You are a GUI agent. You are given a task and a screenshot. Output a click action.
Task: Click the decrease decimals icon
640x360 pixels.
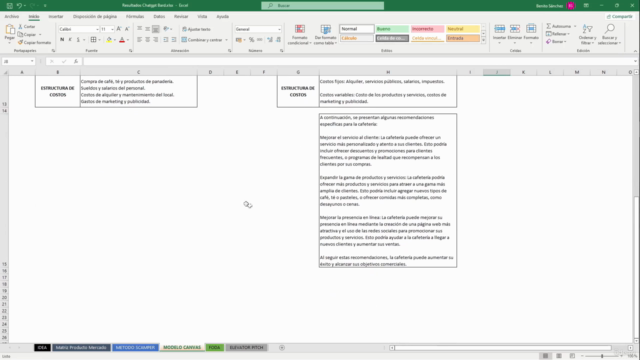tap(278, 40)
